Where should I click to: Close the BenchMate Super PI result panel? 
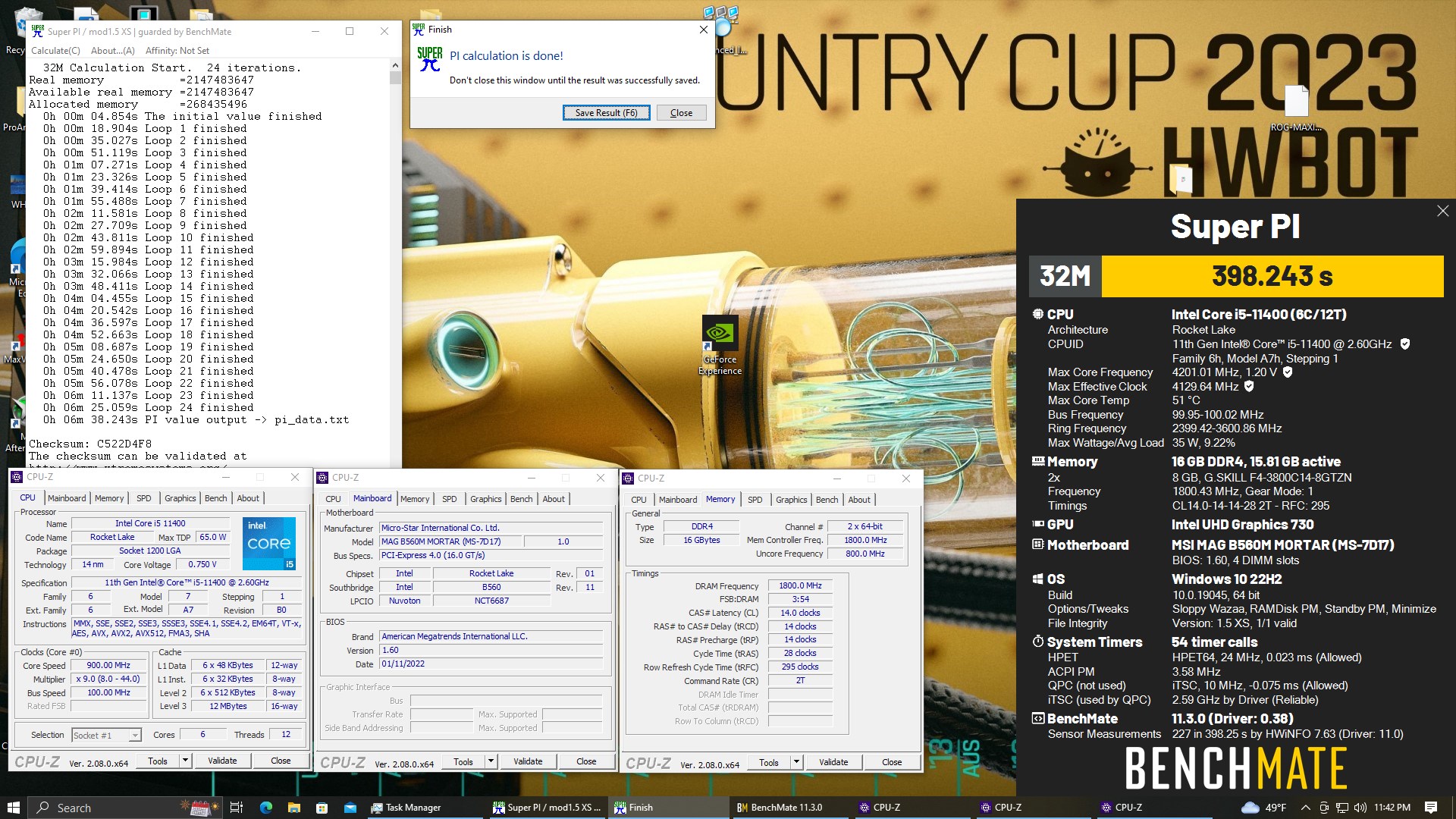[x=1442, y=211]
